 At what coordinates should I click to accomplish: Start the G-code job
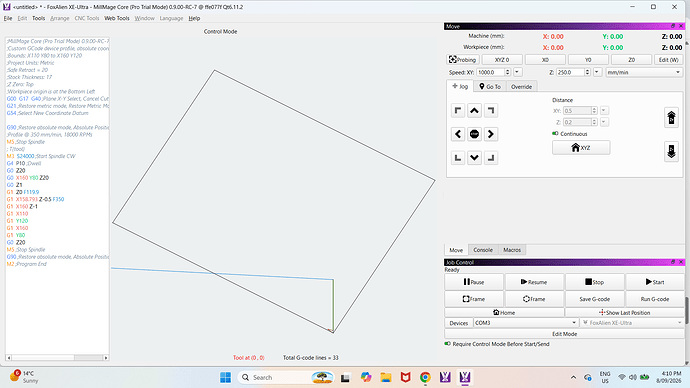tap(655, 282)
